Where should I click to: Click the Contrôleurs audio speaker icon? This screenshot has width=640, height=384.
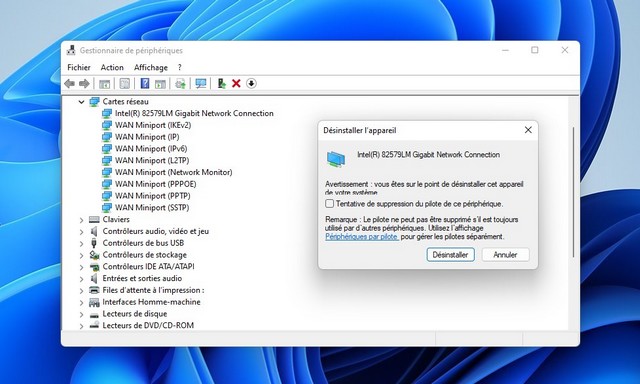[x=94, y=231]
